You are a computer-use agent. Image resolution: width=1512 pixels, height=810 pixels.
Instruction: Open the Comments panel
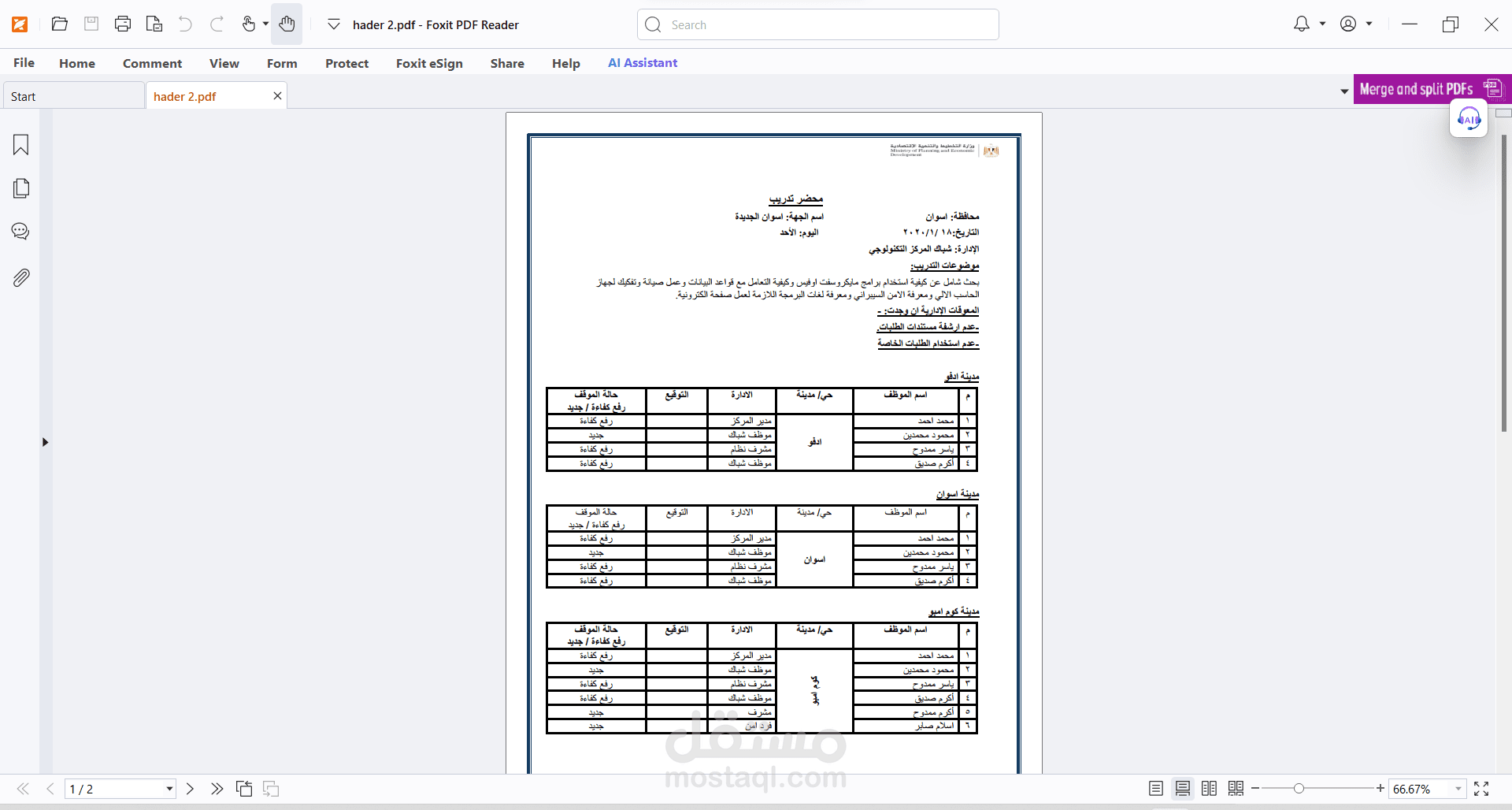[20, 231]
